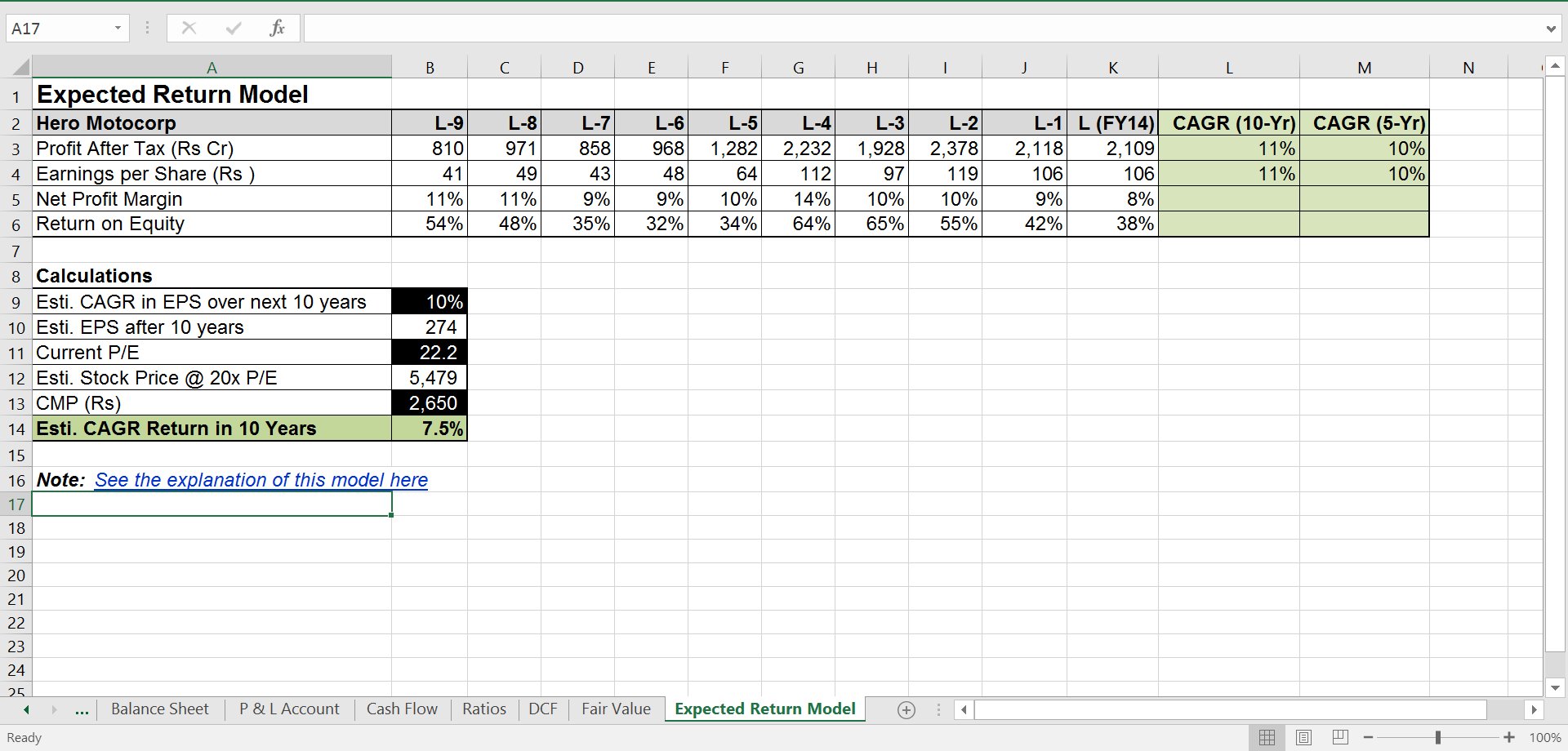Select 'Esti. CAGR Return in 10 Years' cell
This screenshot has width=1568, height=751.
tap(212, 429)
